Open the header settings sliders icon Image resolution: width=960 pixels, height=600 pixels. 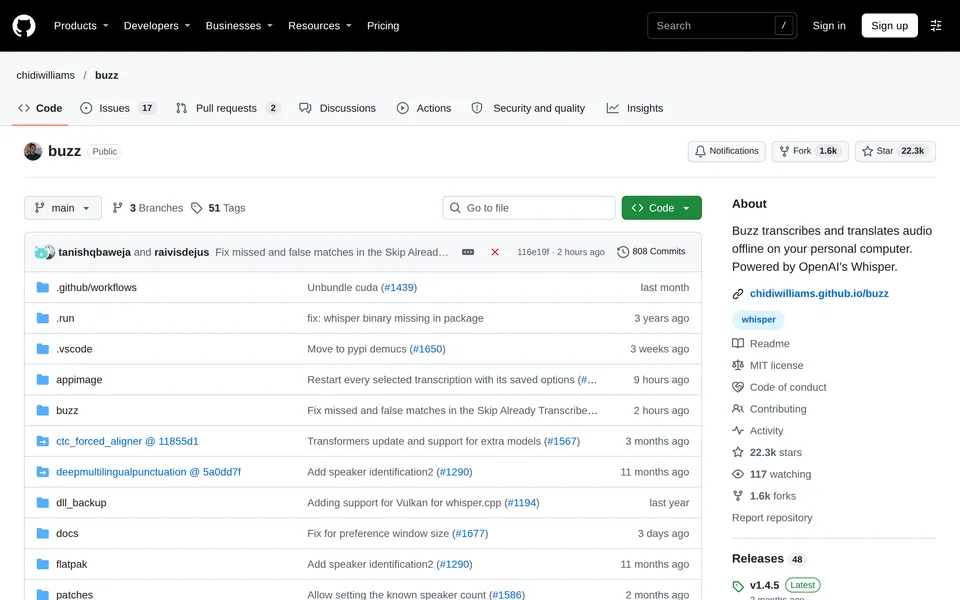coord(936,26)
